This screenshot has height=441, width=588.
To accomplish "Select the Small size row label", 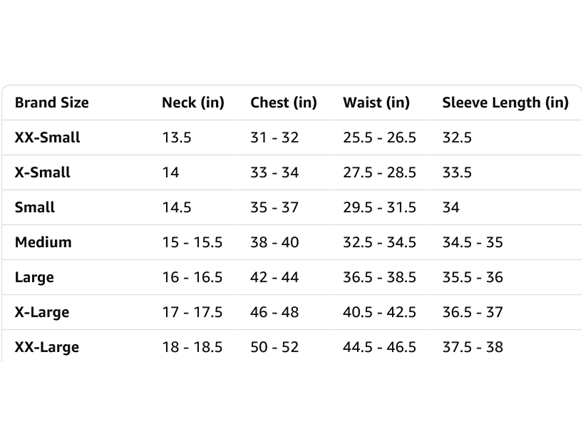I will (34, 207).
